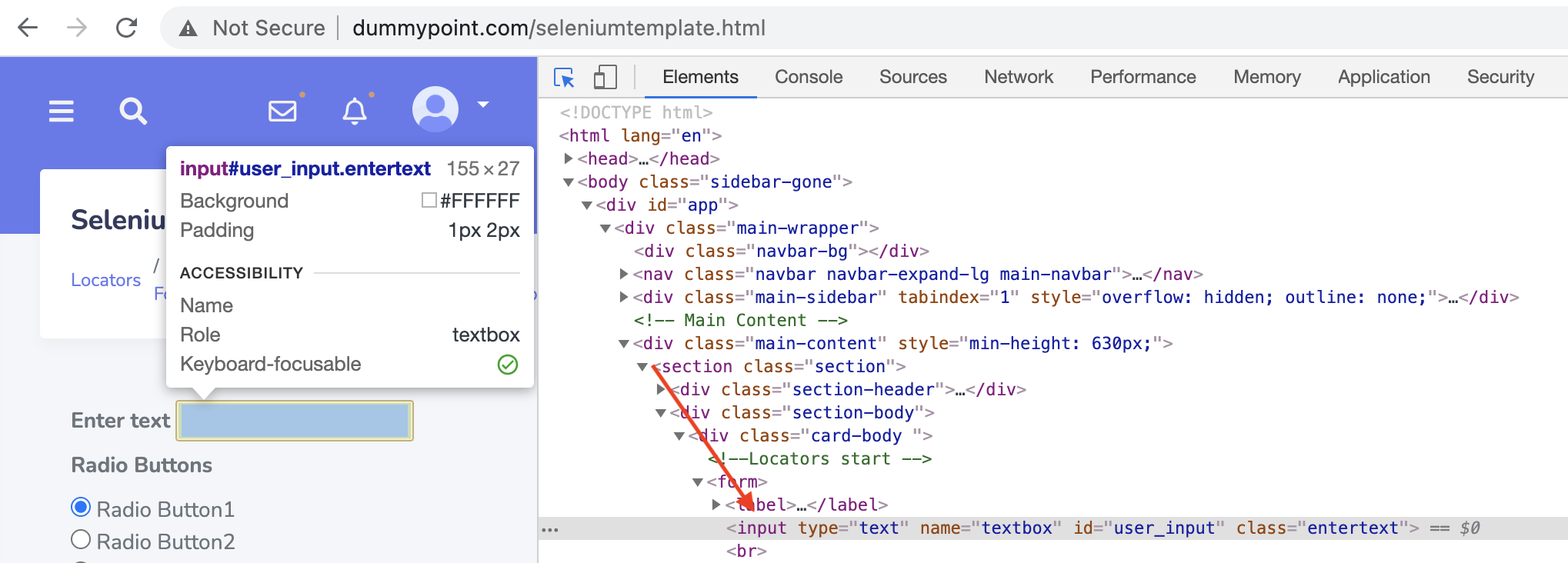This screenshot has height=563, width=1568.
Task: Open the hamburger menu in the navbar
Action: point(62,112)
